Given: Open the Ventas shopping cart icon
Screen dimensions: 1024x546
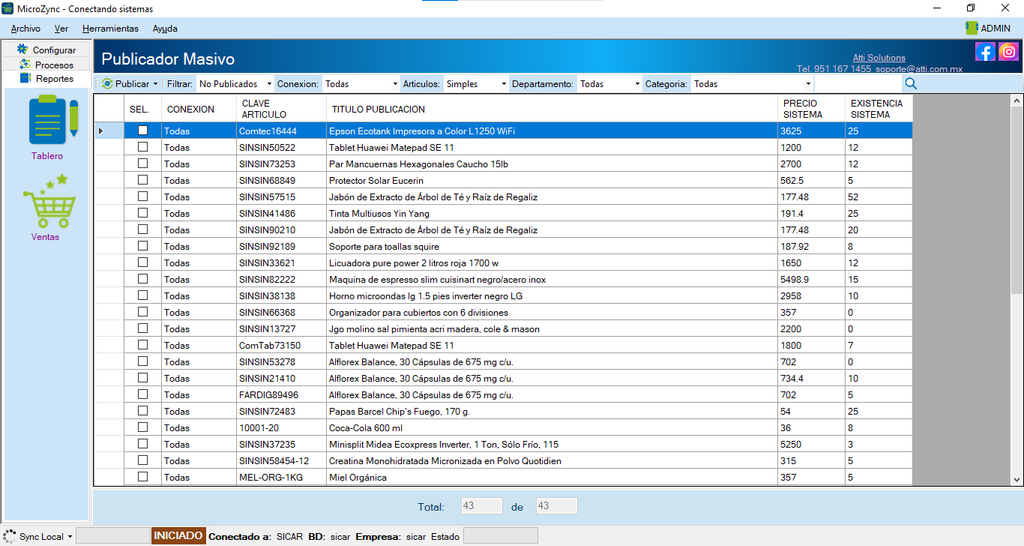Looking at the screenshot, I should pyautogui.click(x=50, y=201).
